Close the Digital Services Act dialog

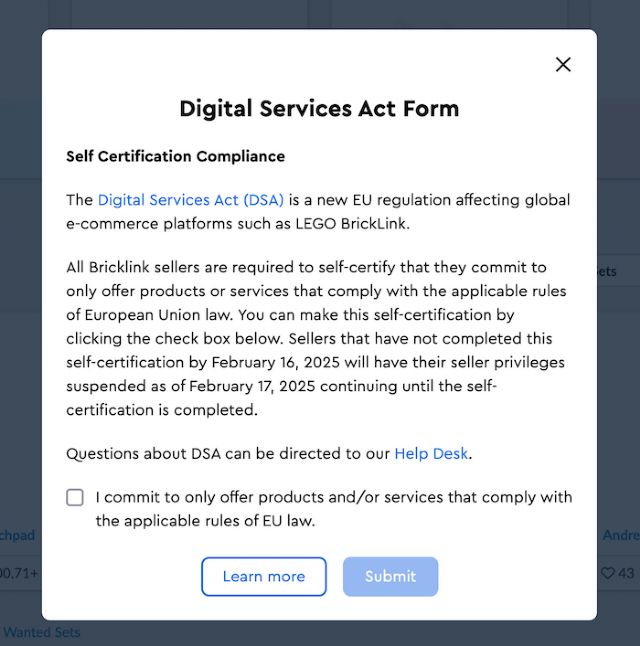(x=563, y=65)
